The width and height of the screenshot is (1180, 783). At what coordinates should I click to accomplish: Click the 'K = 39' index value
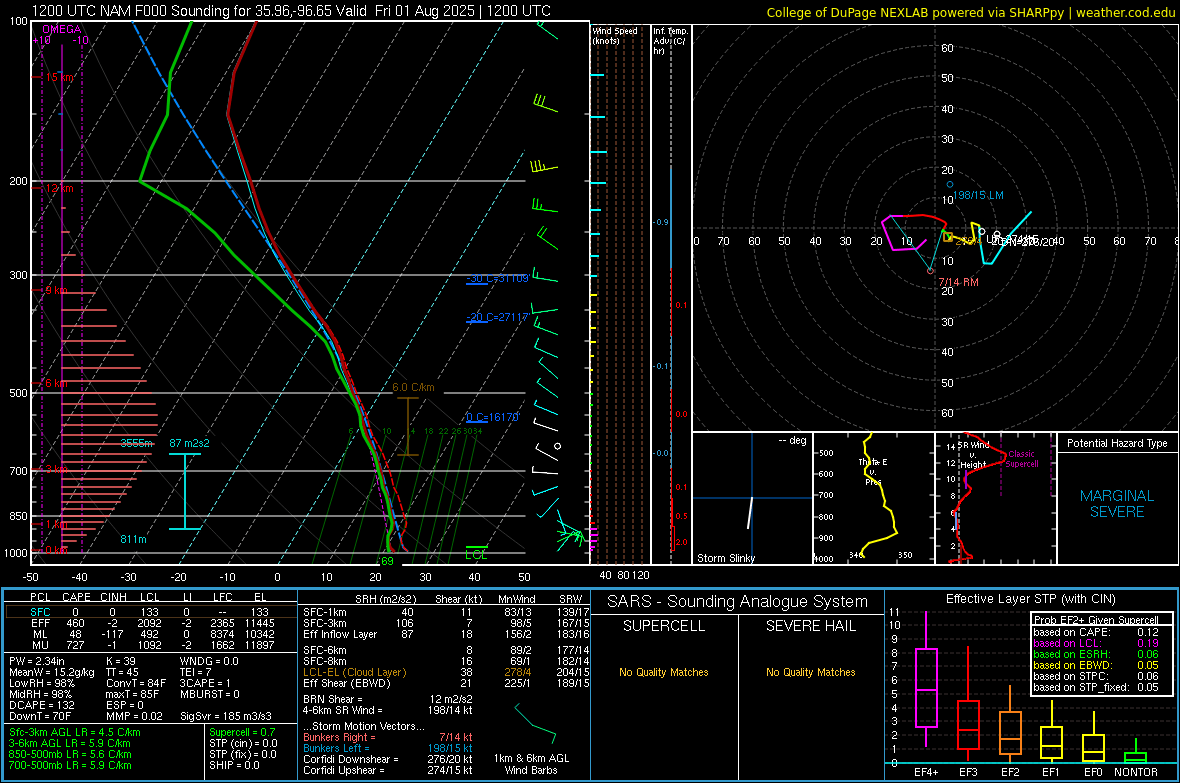pos(121,661)
